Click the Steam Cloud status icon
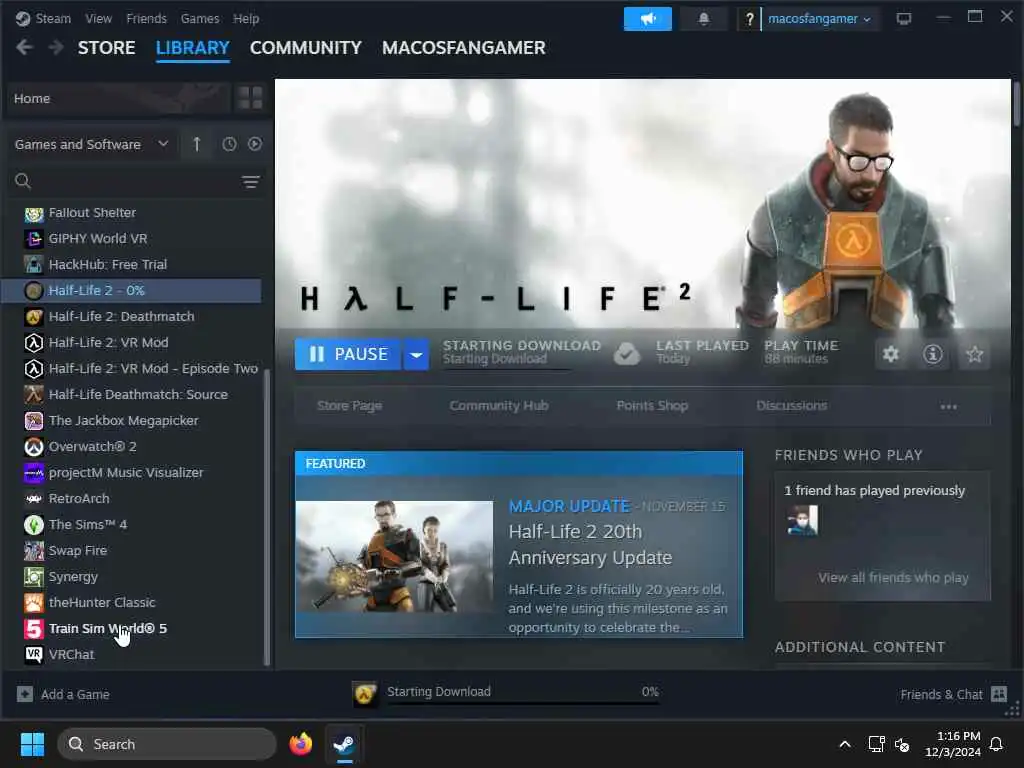This screenshot has width=1024, height=768. (626, 354)
